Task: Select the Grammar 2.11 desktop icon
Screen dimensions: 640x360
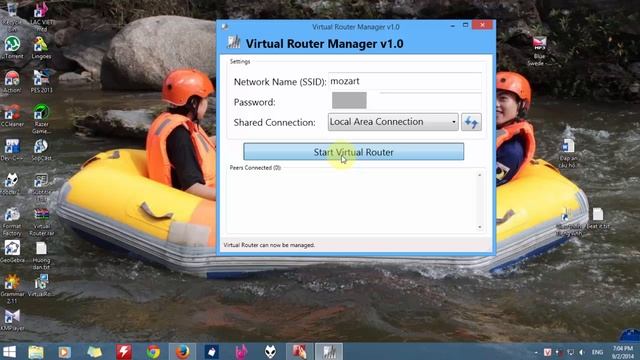Action: pyautogui.click(x=12, y=289)
